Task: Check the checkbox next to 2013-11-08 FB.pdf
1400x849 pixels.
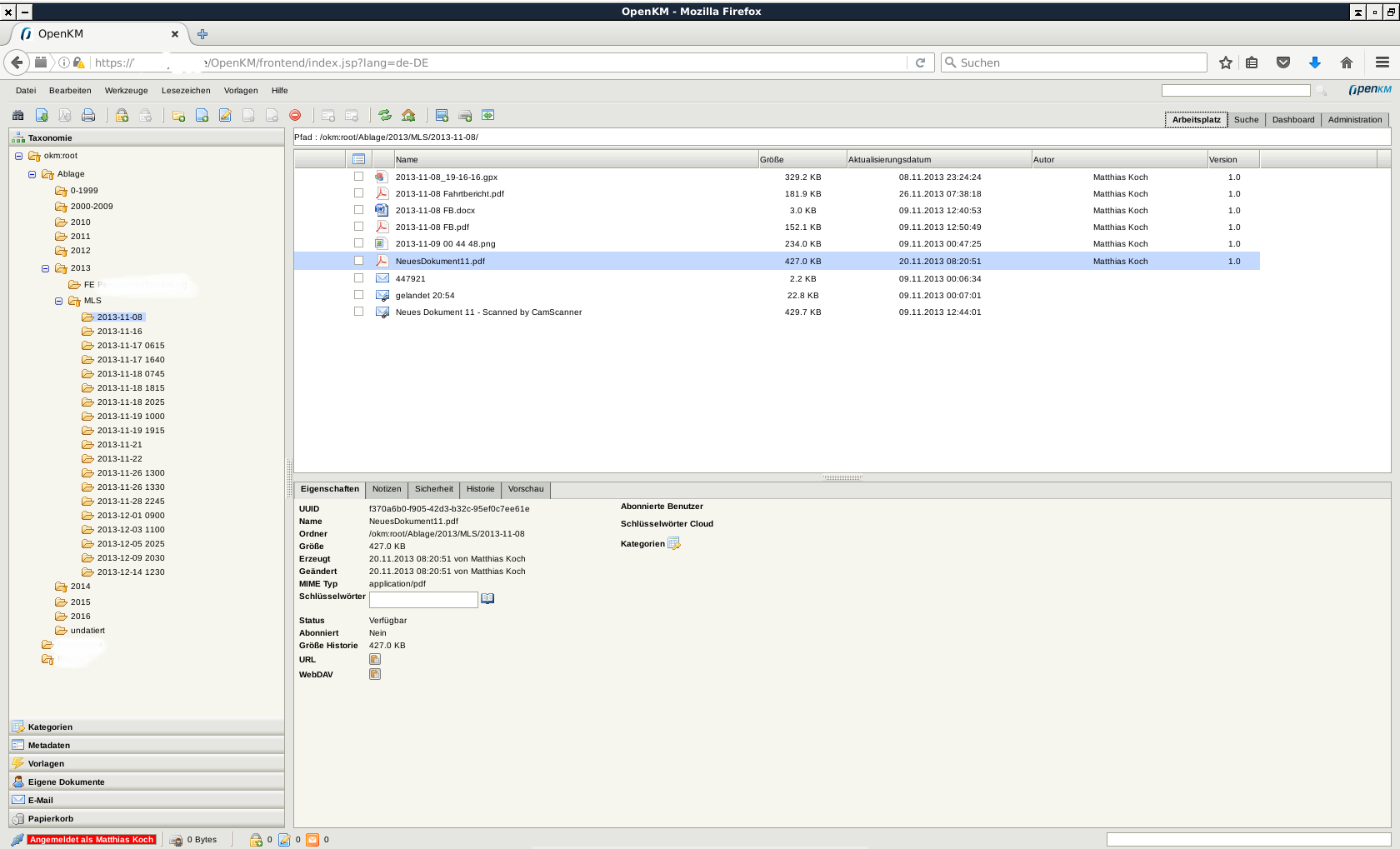Action: 358,227
